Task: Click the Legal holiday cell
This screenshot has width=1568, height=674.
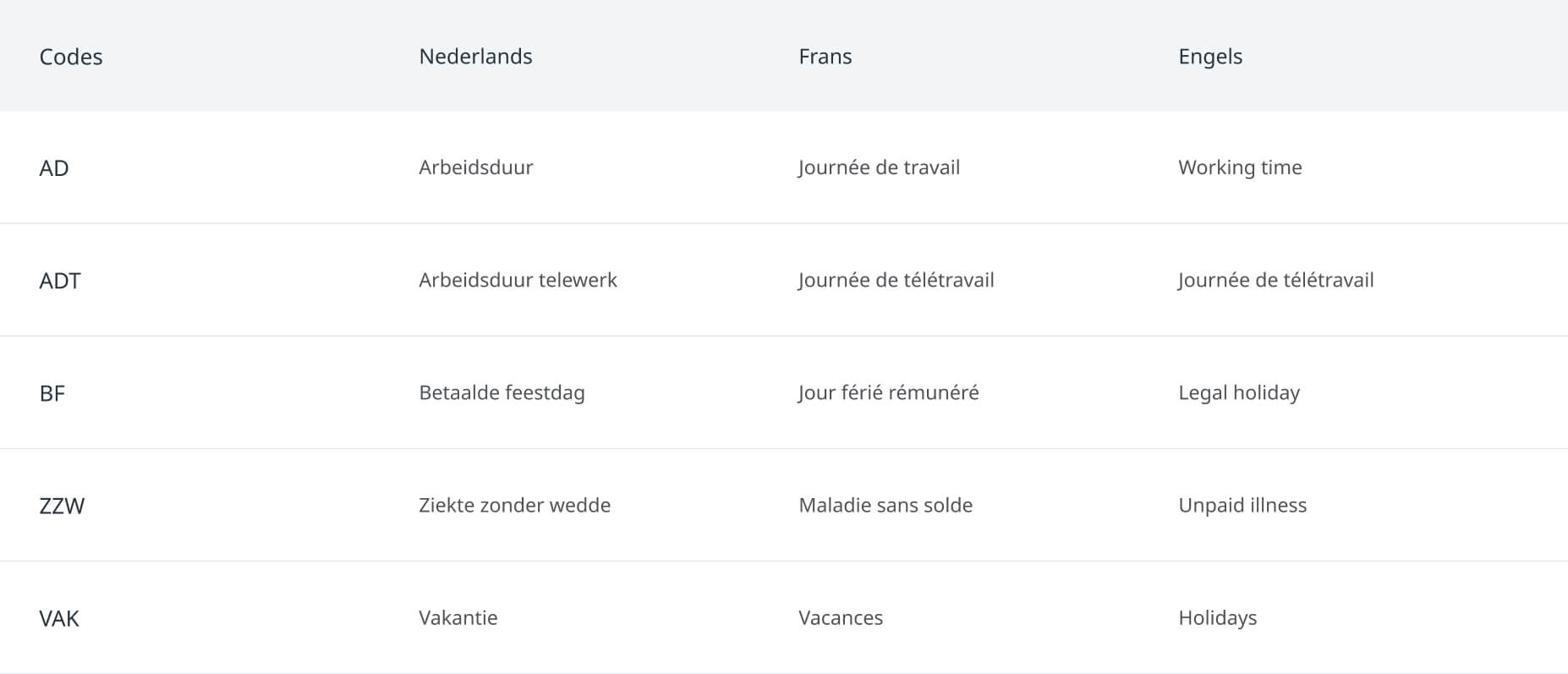Action: [1238, 392]
